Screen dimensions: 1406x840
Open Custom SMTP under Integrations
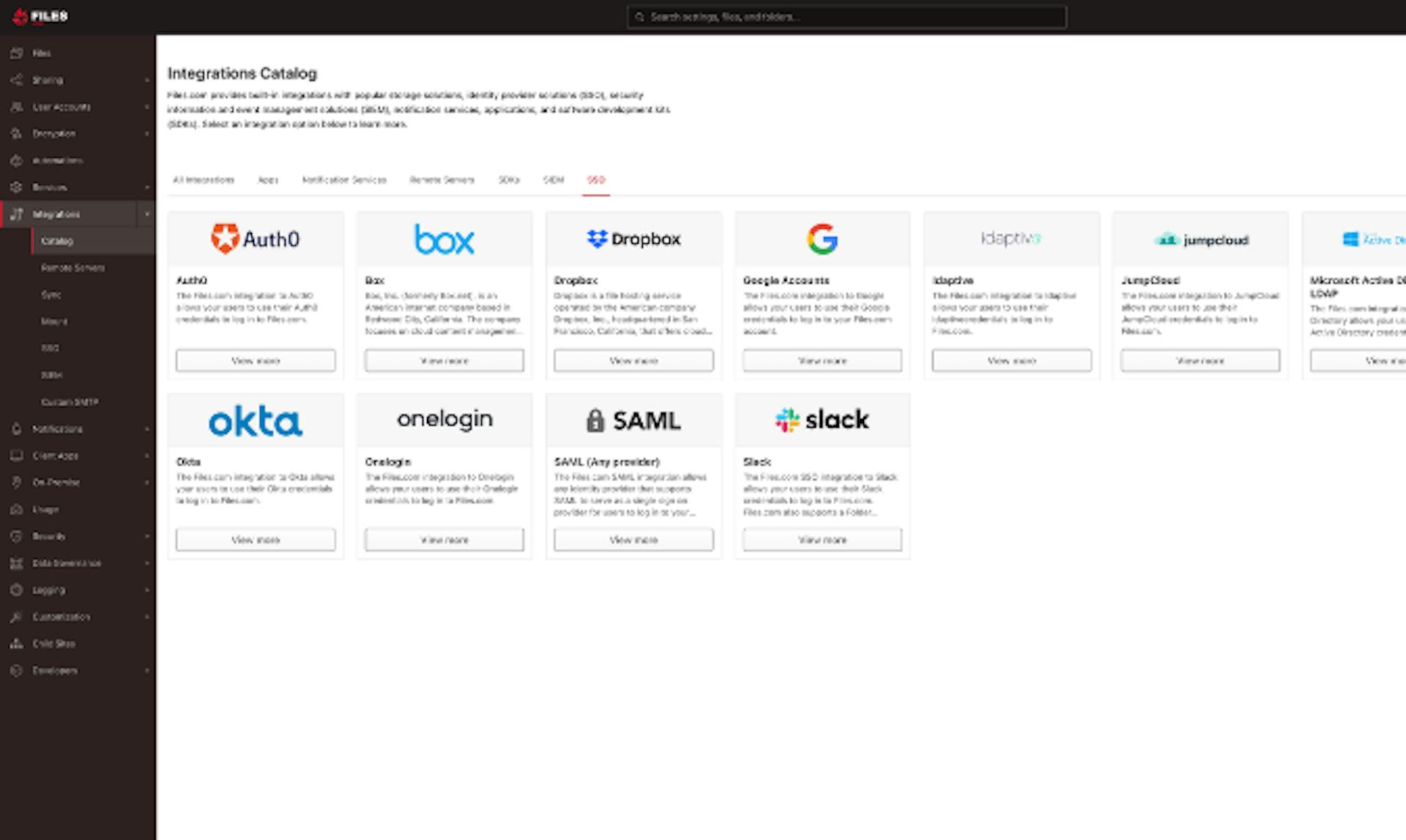click(x=70, y=402)
